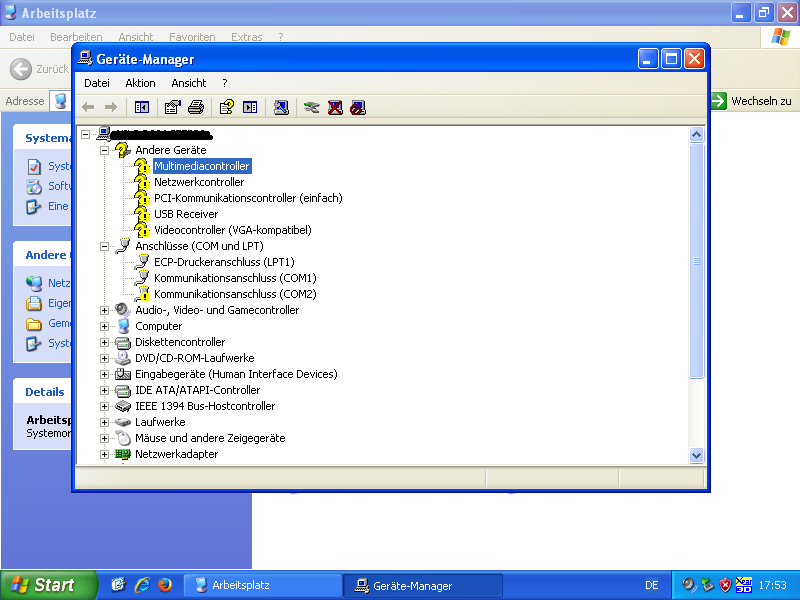Collapse the Andere Geräte category
The image size is (800, 600).
click(x=105, y=151)
